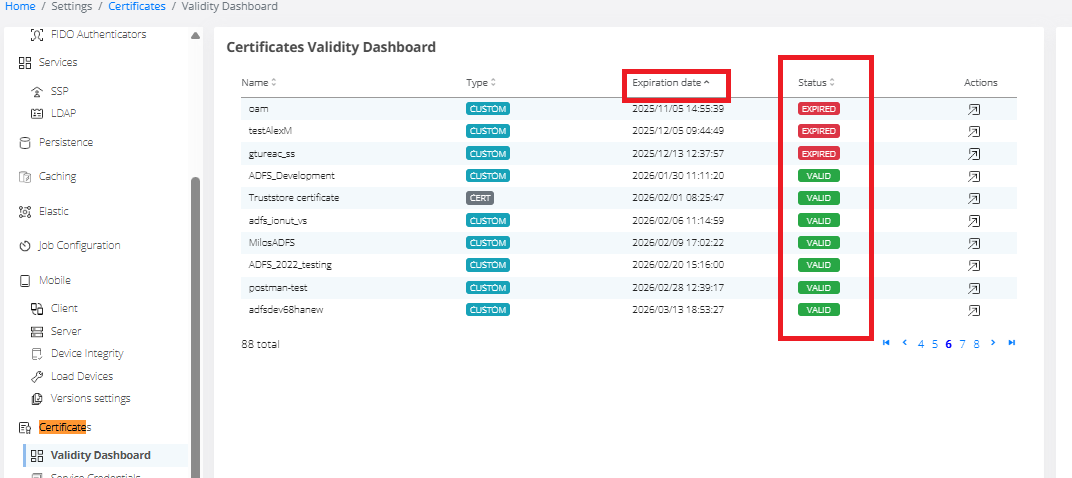
Task: Sort table by Name column
Action: click(x=258, y=83)
